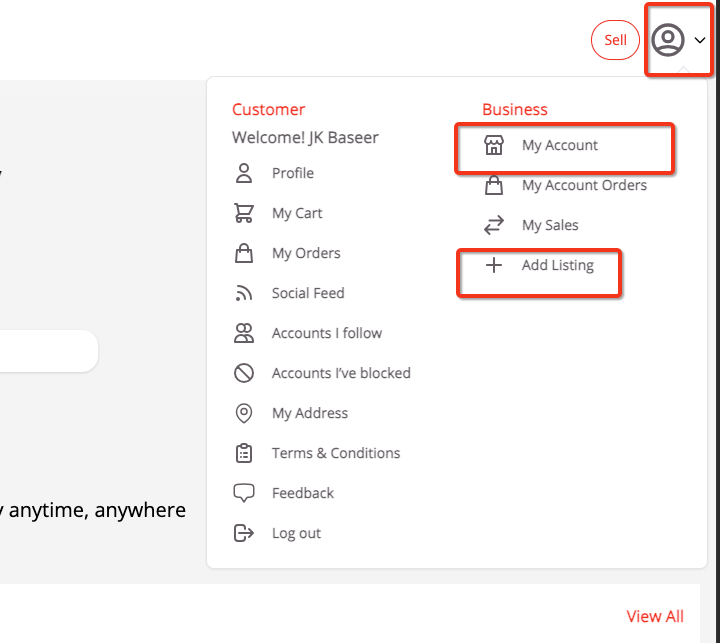Open My Account under Business

[x=560, y=146]
